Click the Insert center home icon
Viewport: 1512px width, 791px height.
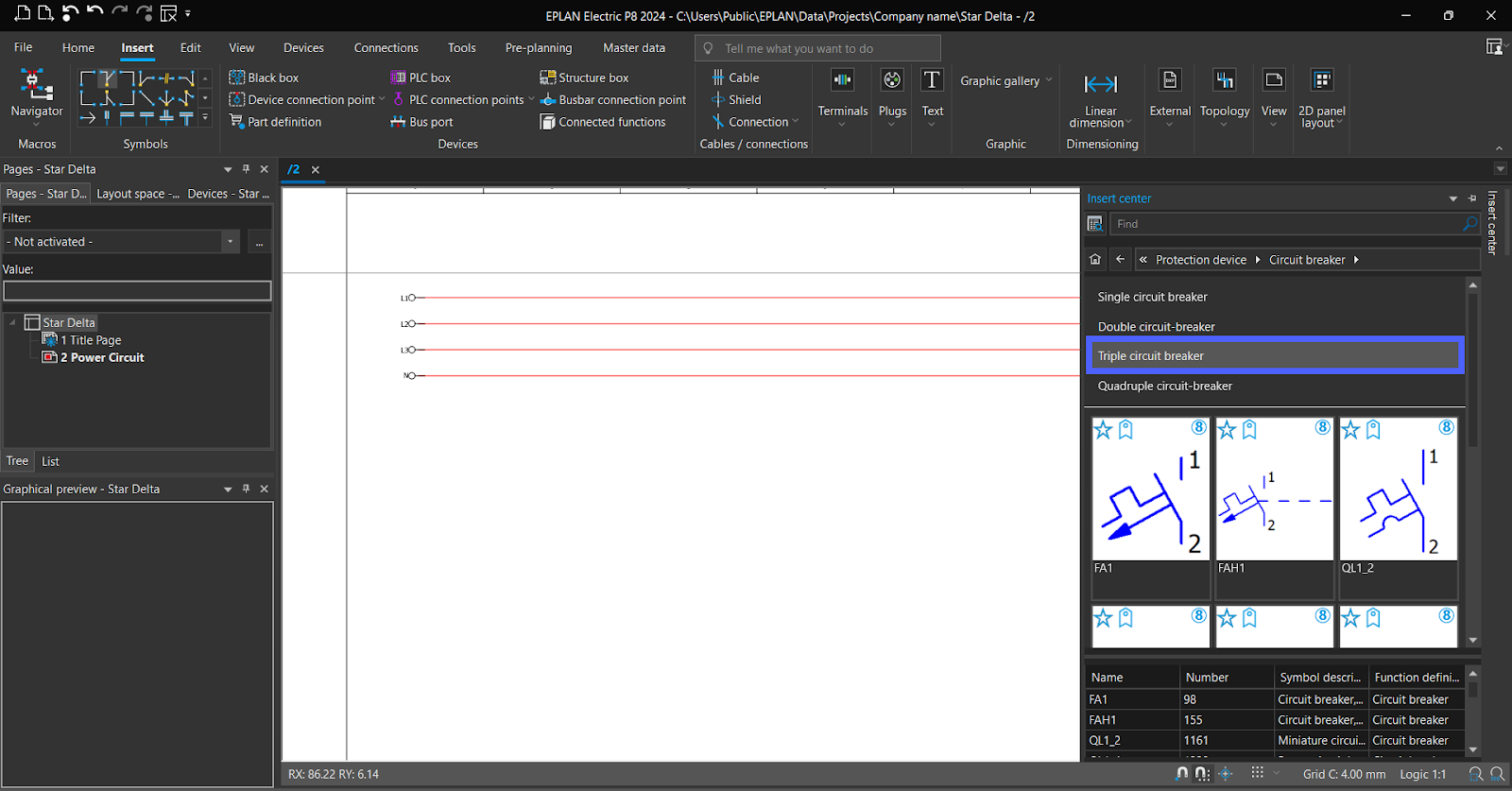pyautogui.click(x=1095, y=260)
